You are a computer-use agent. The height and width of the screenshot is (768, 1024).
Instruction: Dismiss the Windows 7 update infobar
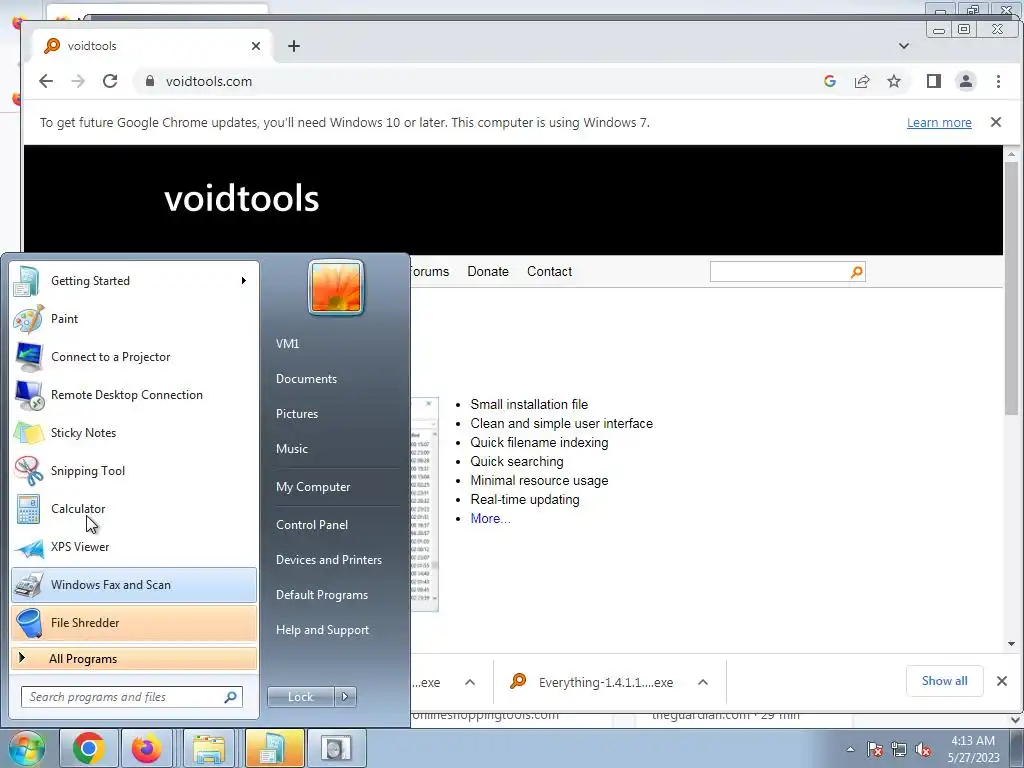pos(996,122)
